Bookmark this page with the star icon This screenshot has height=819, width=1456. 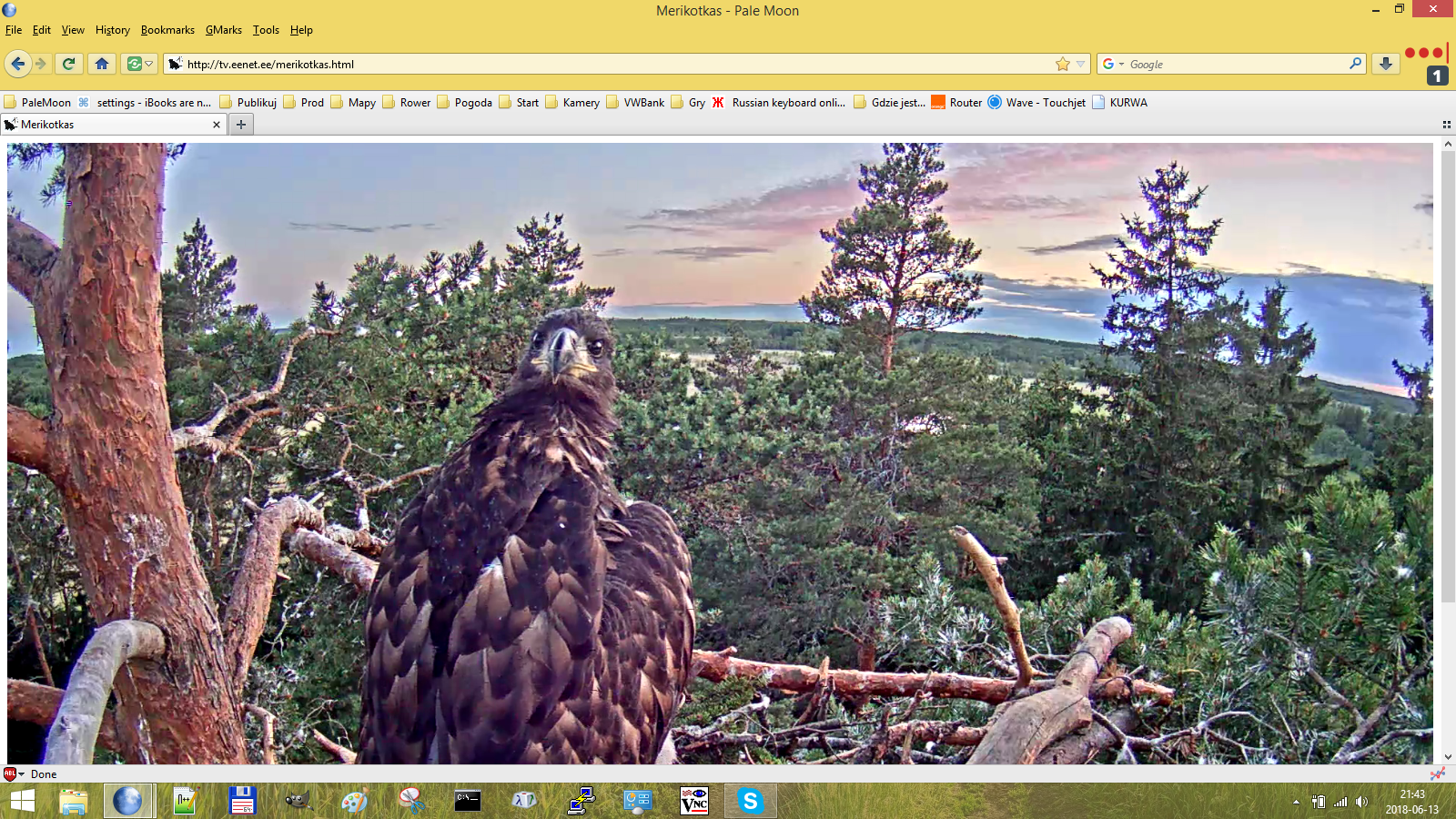pyautogui.click(x=1063, y=64)
